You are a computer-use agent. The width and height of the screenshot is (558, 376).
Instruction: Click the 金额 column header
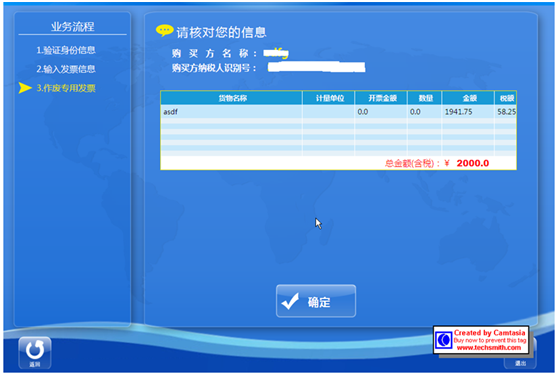coord(468,98)
